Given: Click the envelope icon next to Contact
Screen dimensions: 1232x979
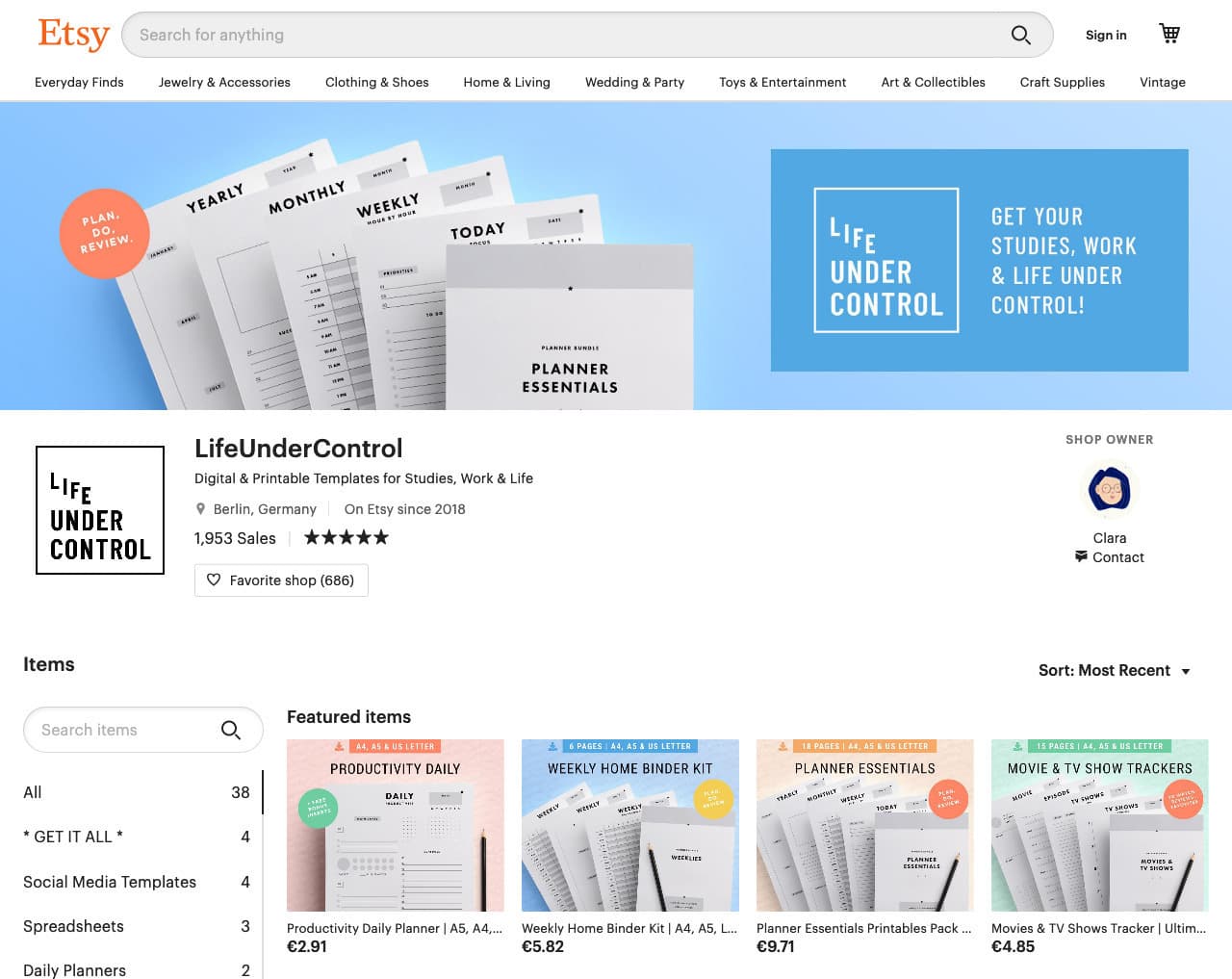Looking at the screenshot, I should 1081,556.
